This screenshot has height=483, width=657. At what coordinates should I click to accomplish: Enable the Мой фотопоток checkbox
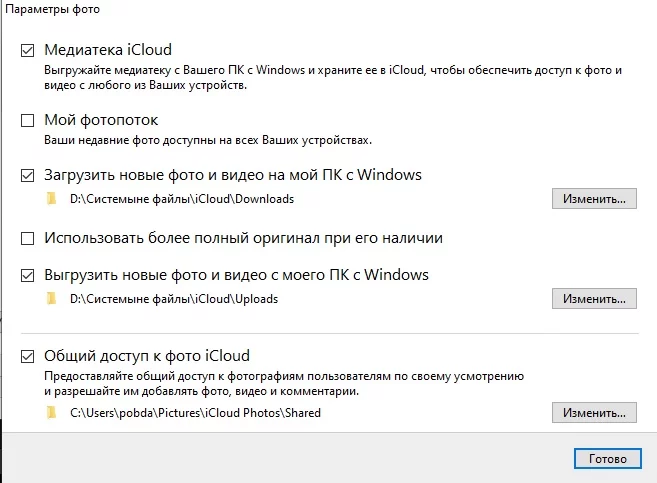(x=27, y=121)
